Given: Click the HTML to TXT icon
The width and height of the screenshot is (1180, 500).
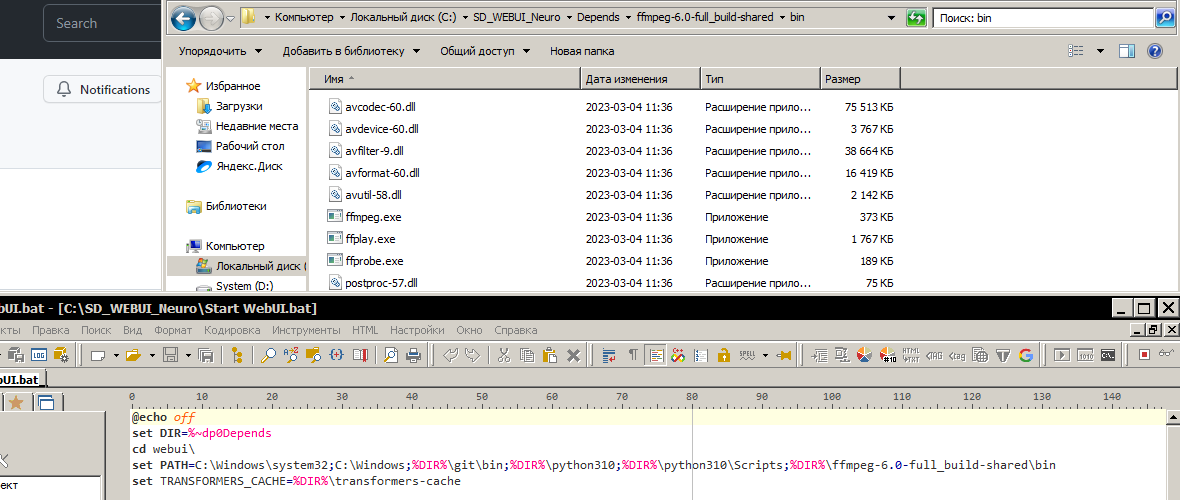Looking at the screenshot, I should (911, 355).
